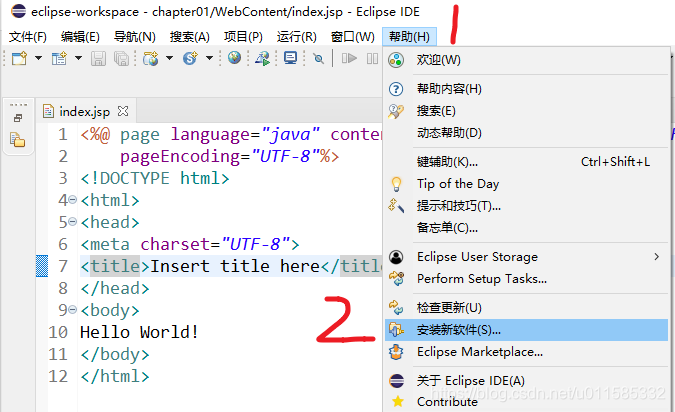Open the 项目(P) menu
The image size is (675, 412).
coord(243,37)
